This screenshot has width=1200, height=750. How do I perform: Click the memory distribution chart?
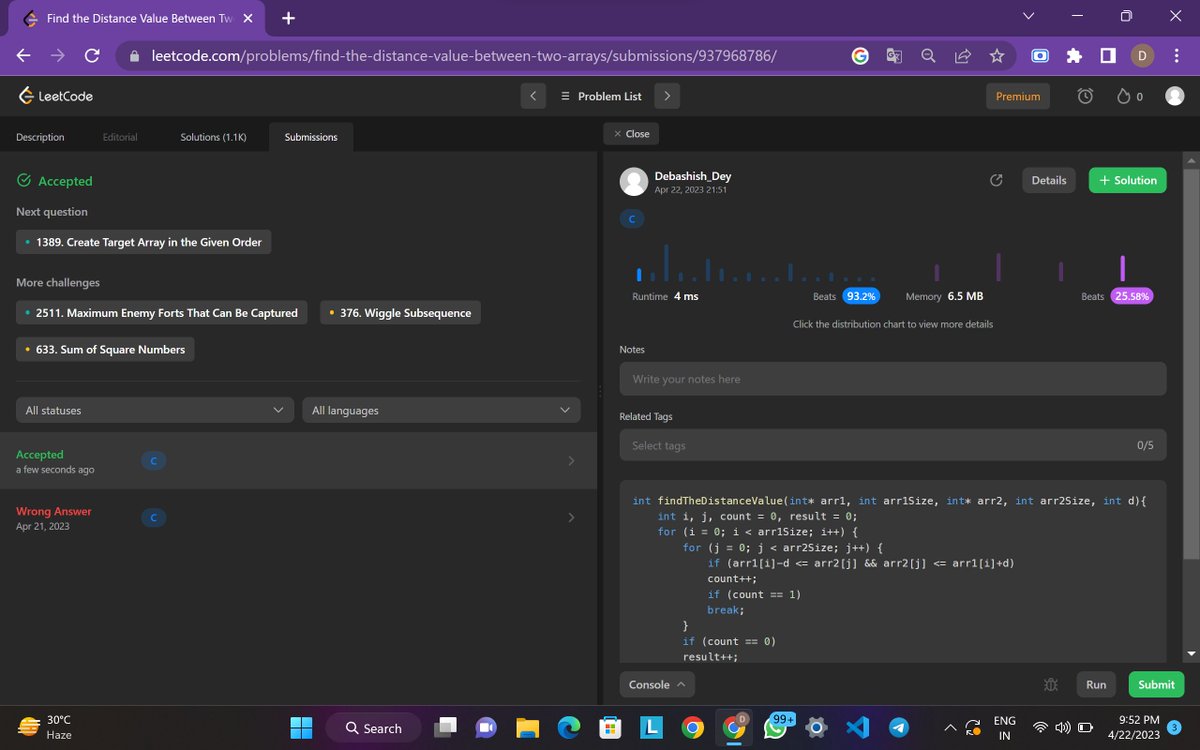[1030, 265]
